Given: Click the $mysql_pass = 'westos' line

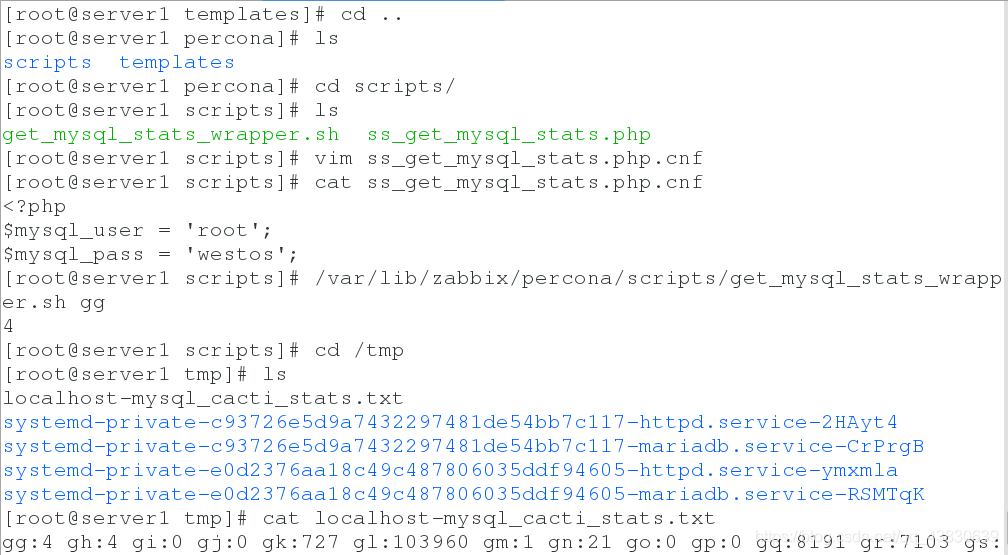Looking at the screenshot, I should pos(150,255).
